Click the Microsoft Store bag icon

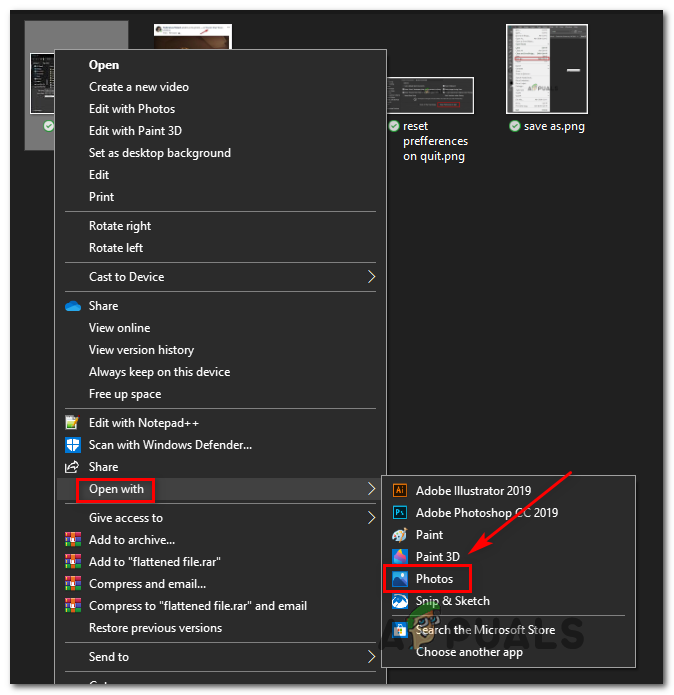400,630
